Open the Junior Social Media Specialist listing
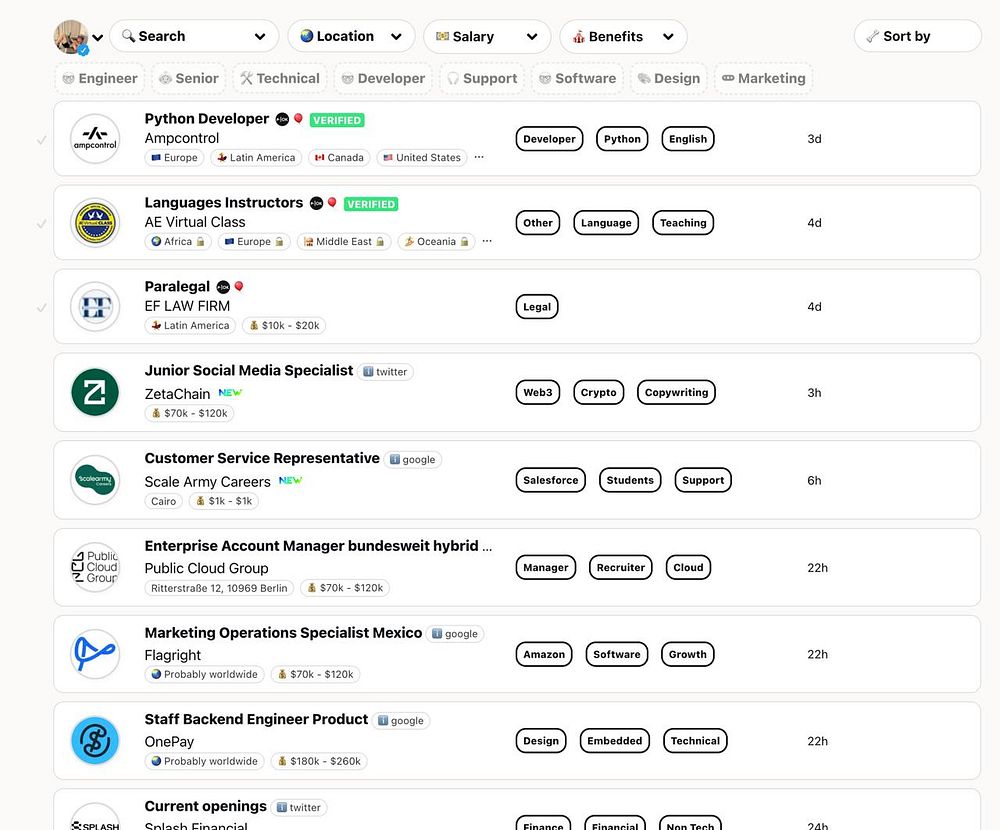The image size is (1000, 830). click(x=249, y=371)
